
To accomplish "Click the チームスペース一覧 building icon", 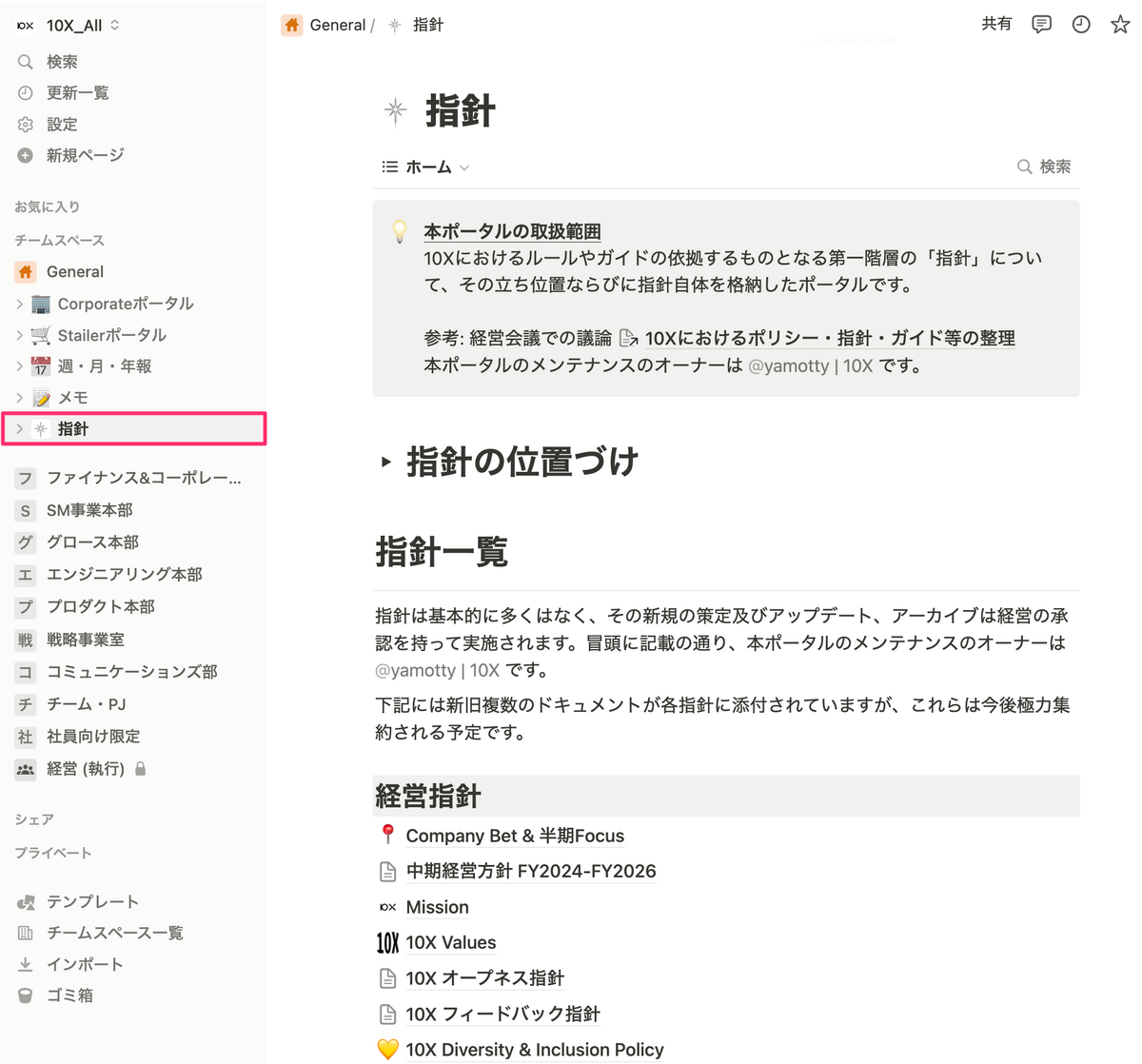I will 26,933.
